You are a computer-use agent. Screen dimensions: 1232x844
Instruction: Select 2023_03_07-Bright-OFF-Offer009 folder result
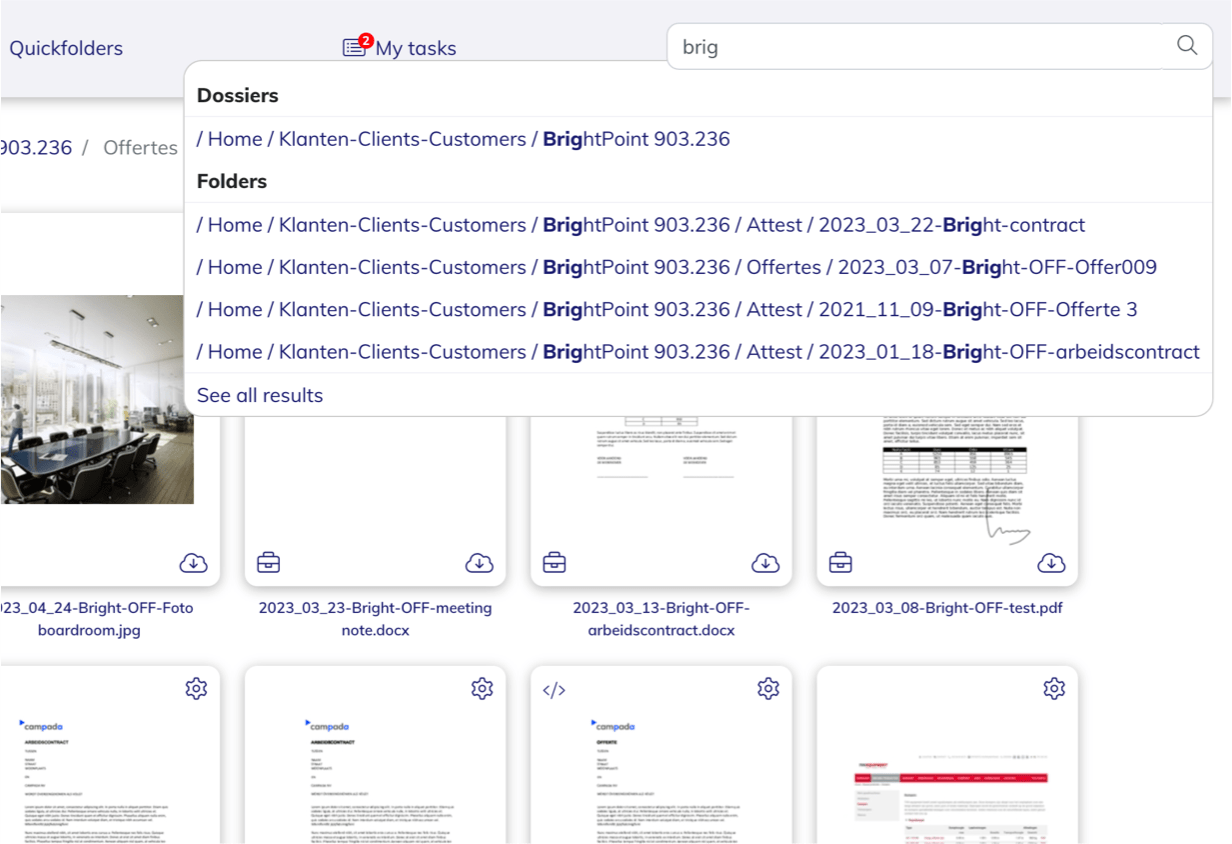pyautogui.click(x=676, y=267)
